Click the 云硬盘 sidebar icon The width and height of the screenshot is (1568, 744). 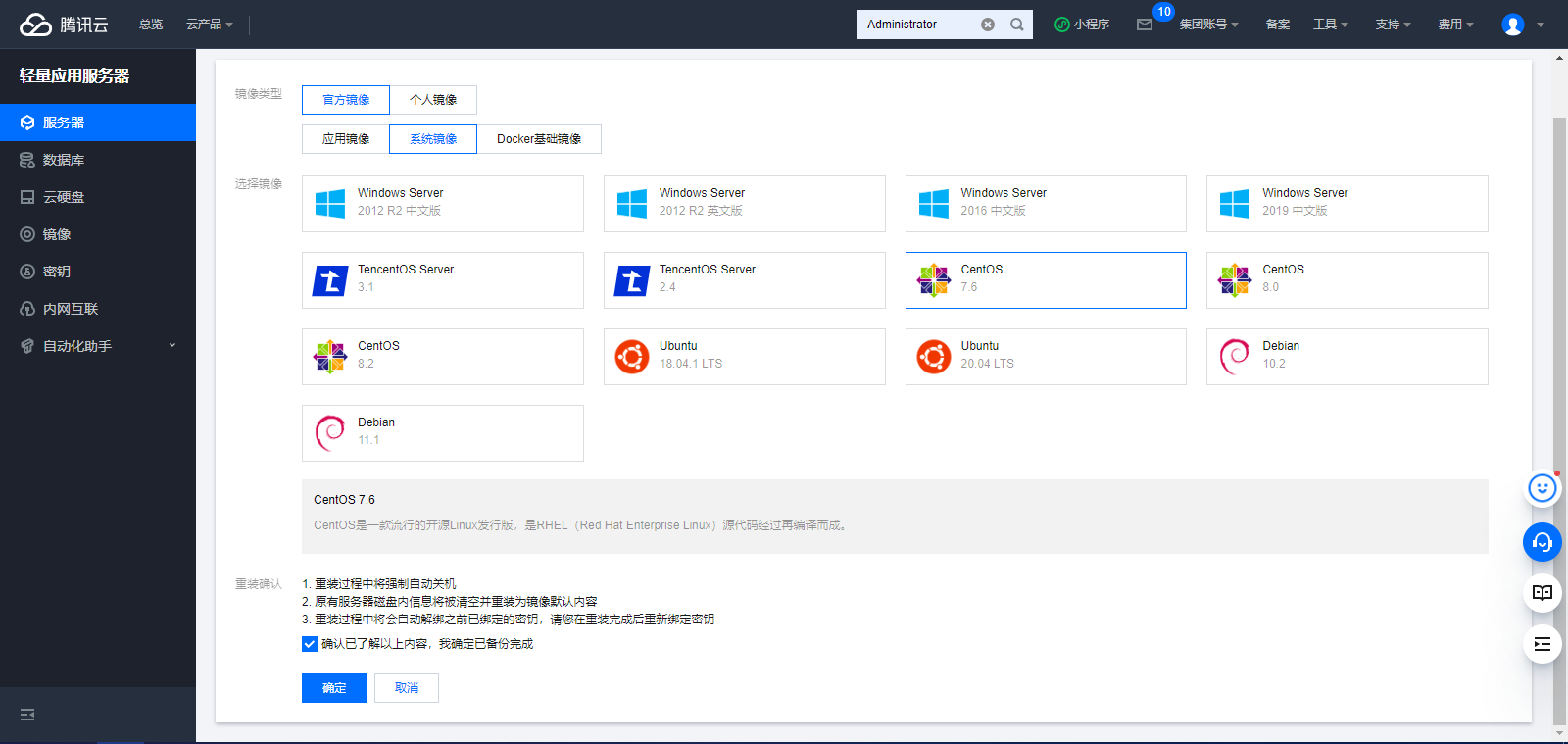tap(27, 197)
